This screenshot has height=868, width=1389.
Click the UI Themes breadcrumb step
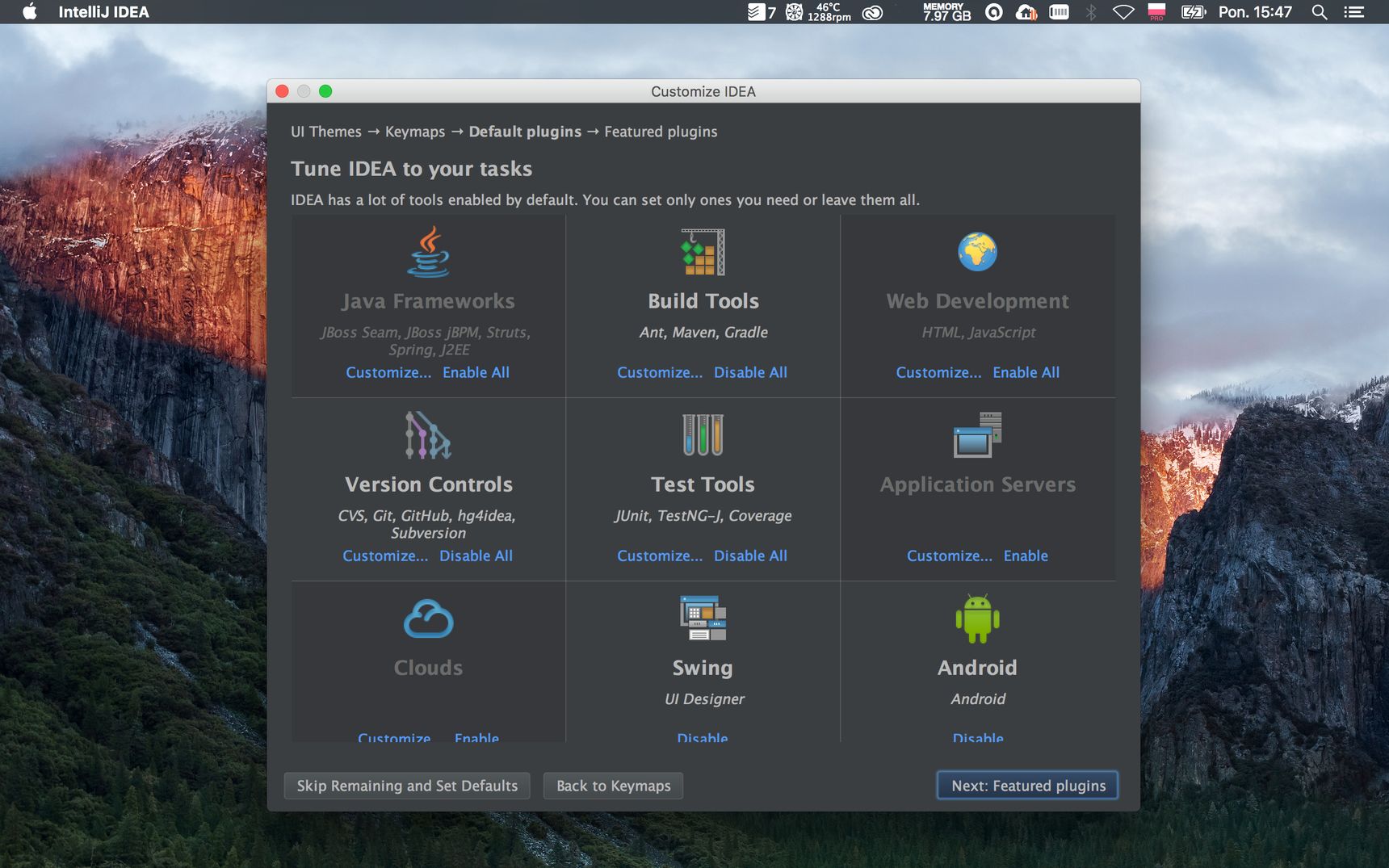(326, 132)
